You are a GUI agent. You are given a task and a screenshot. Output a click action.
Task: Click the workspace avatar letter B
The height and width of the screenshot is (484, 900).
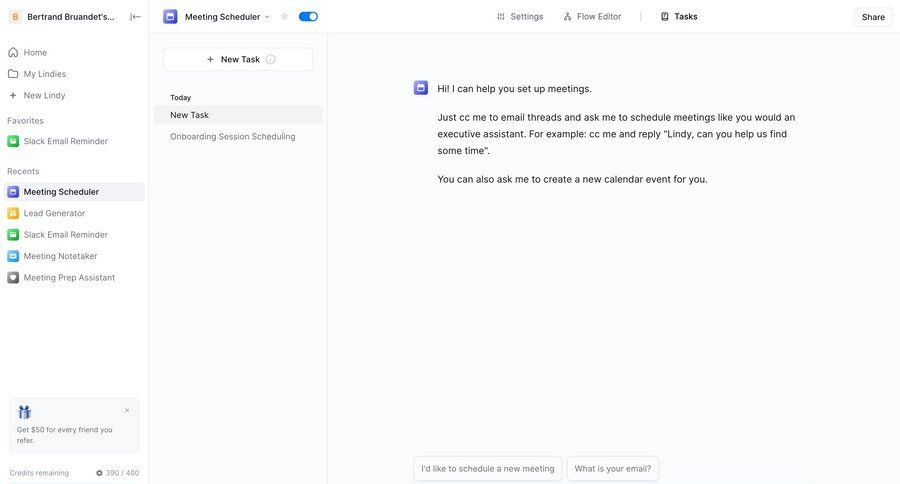tap(15, 17)
